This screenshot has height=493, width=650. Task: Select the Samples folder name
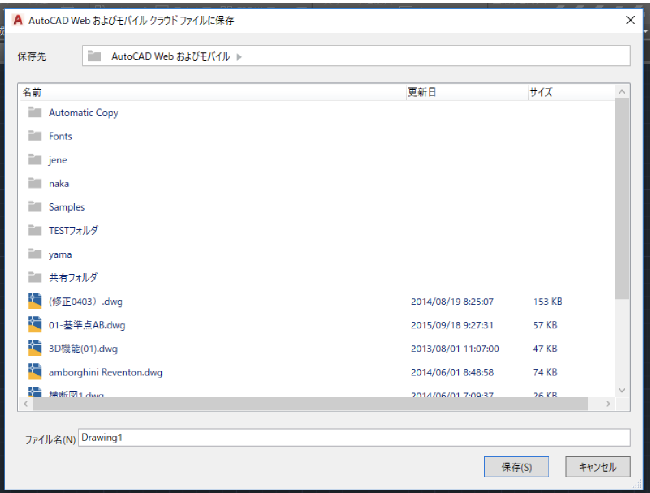coord(67,207)
